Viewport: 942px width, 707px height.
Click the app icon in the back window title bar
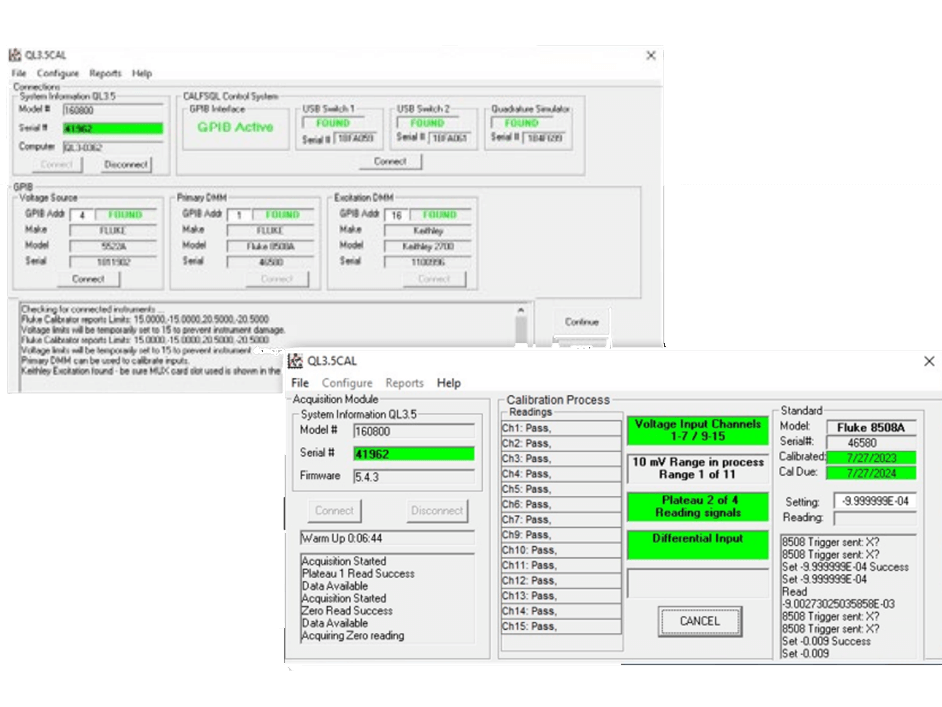[x=15, y=55]
